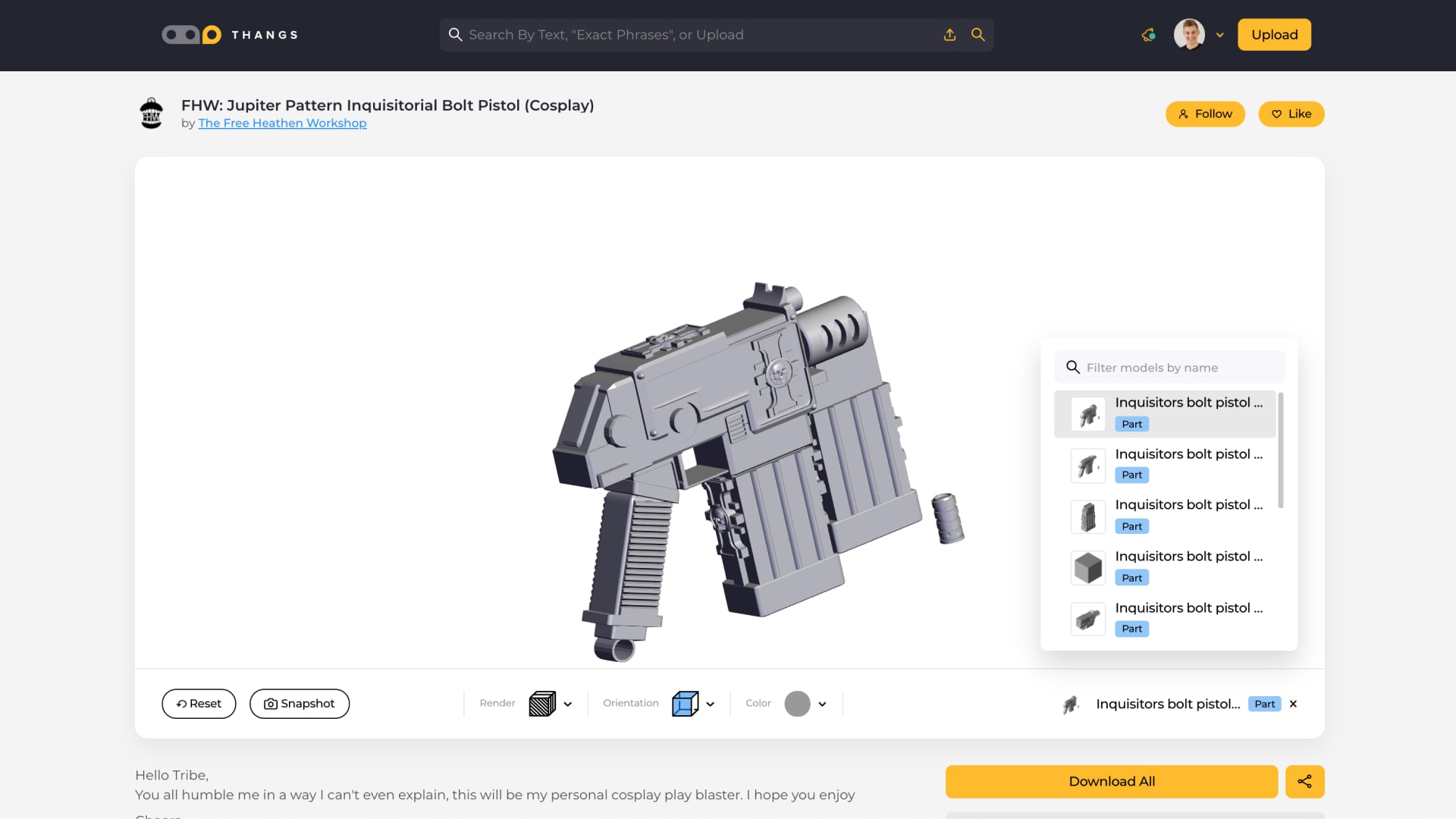Screen dimensions: 1456x819
Task: Open the share icon beside Download All
Action: [1304, 781]
